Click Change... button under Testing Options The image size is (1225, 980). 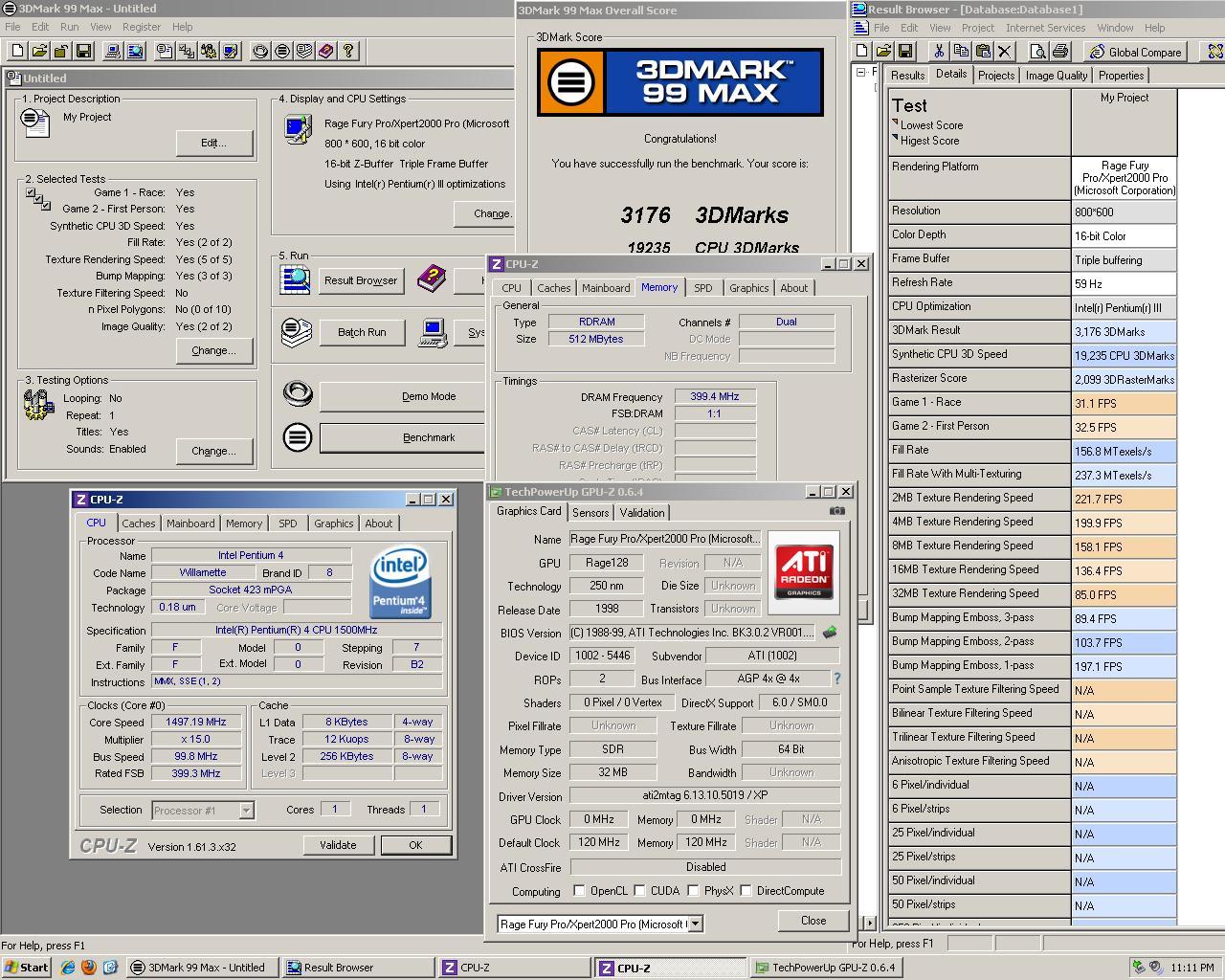(x=213, y=451)
